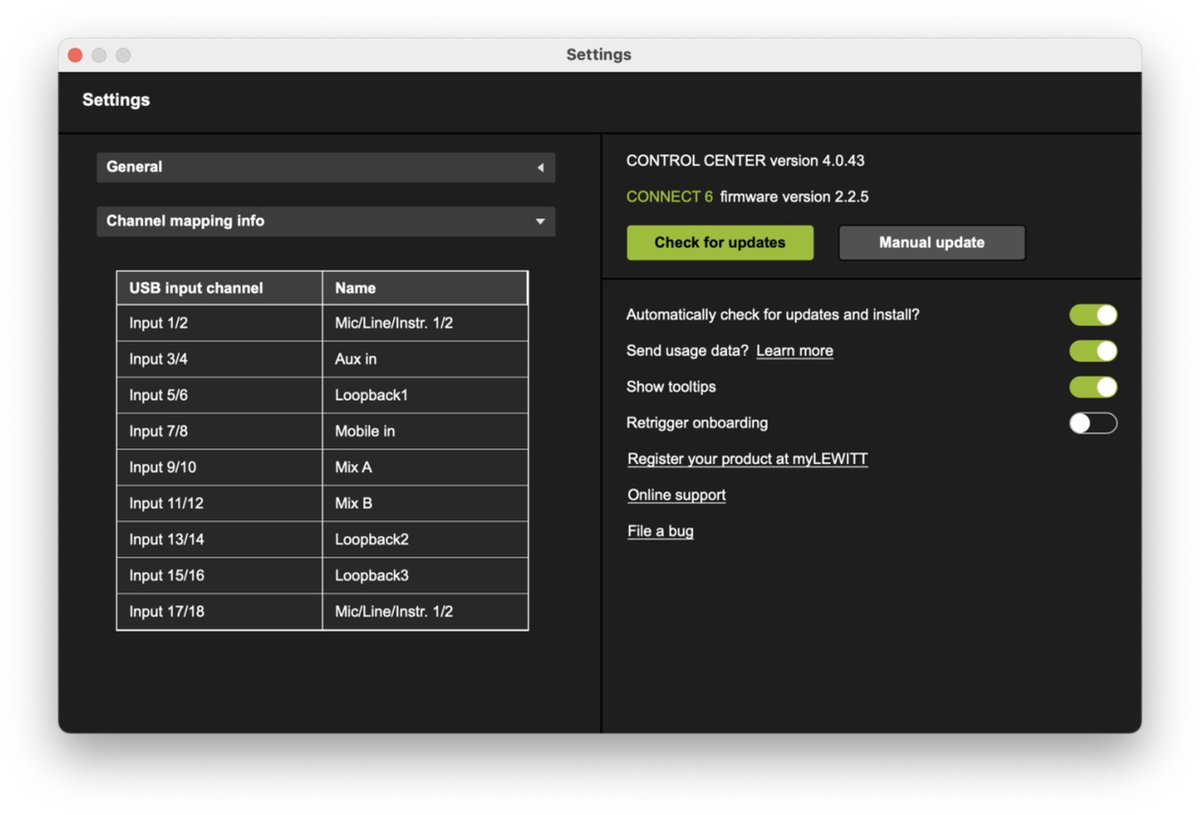This screenshot has height=815, width=1200.
Task: Collapse the Channel mapping info section
Action: tap(540, 222)
